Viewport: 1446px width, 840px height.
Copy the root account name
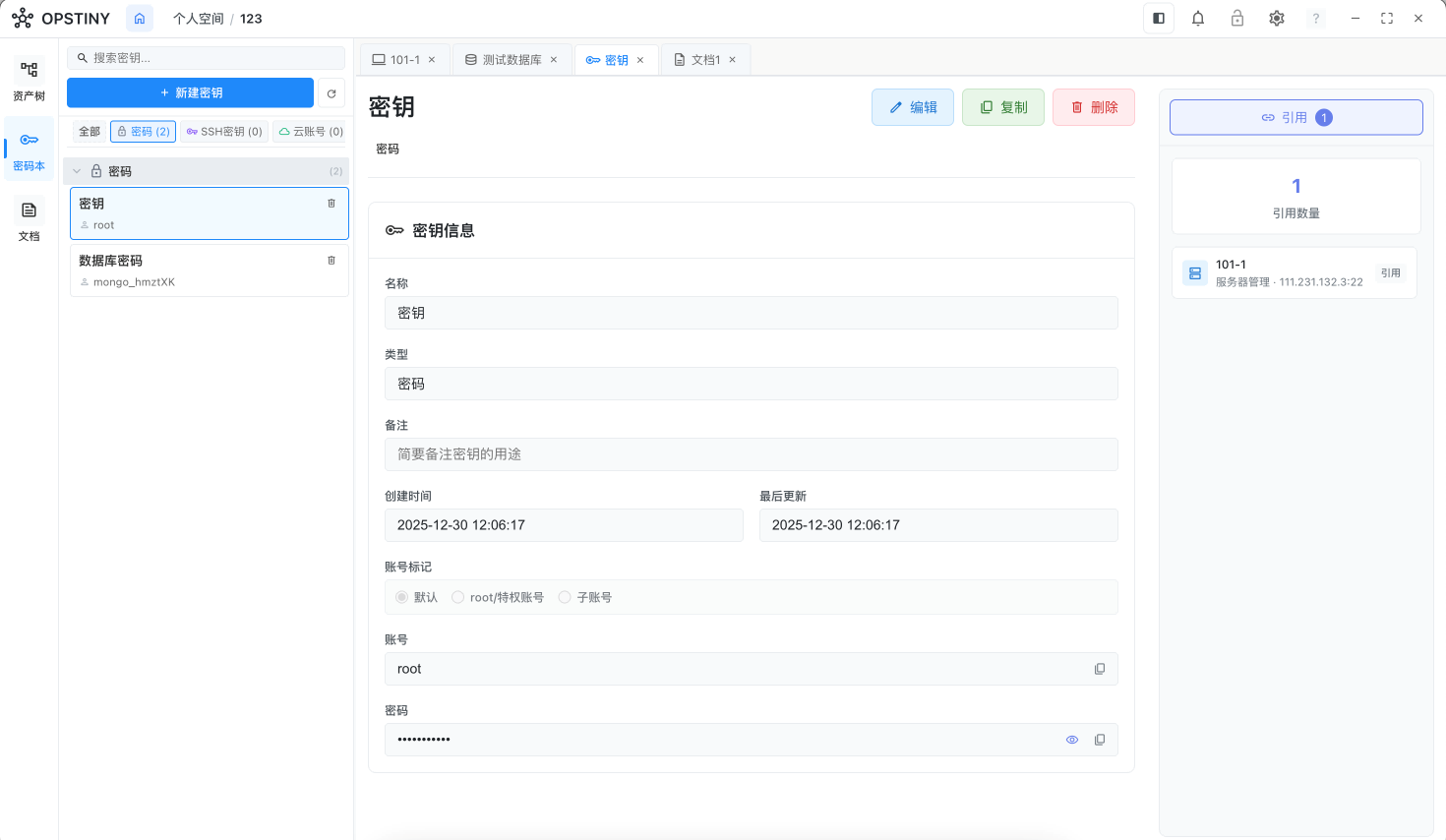click(x=1099, y=669)
